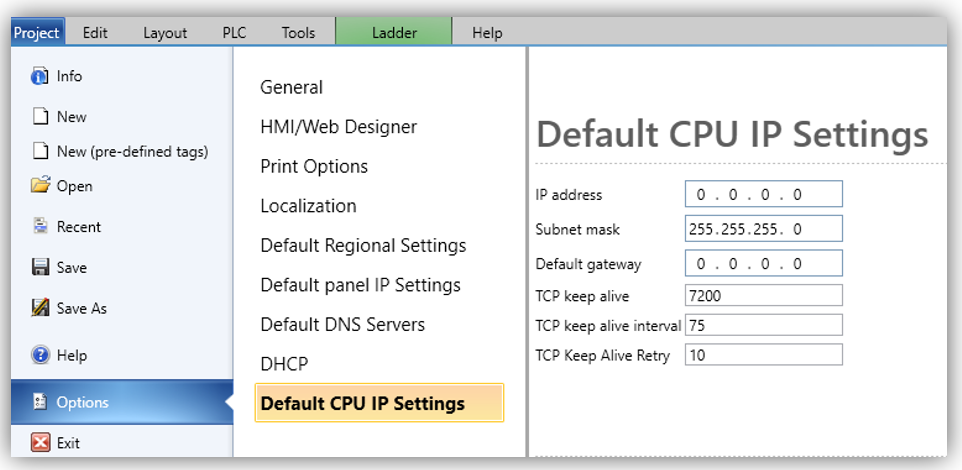
Task: Click the Help question mark icon
Action: tap(40, 355)
